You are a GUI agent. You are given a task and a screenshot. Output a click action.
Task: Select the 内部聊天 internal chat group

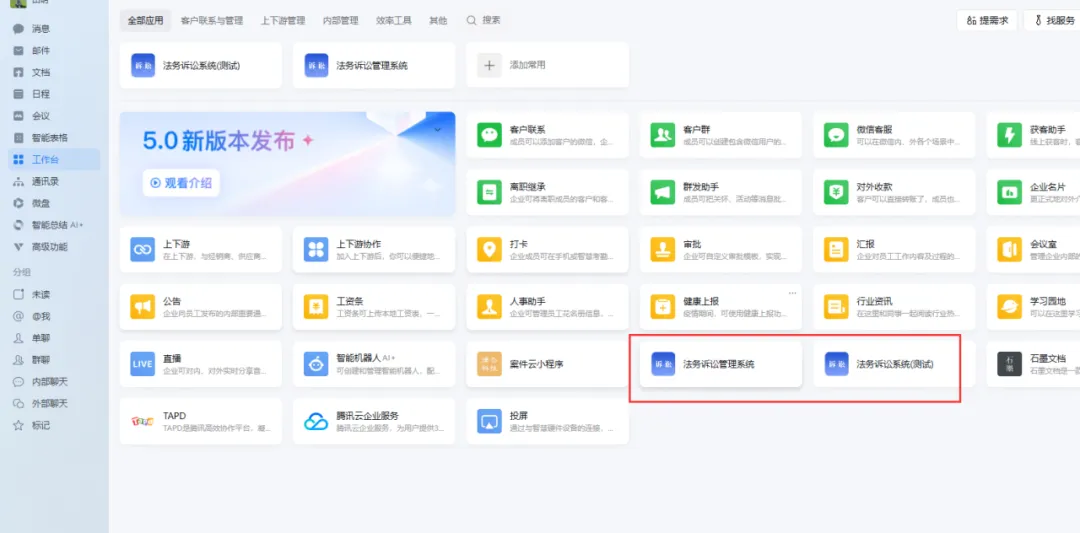(x=41, y=382)
